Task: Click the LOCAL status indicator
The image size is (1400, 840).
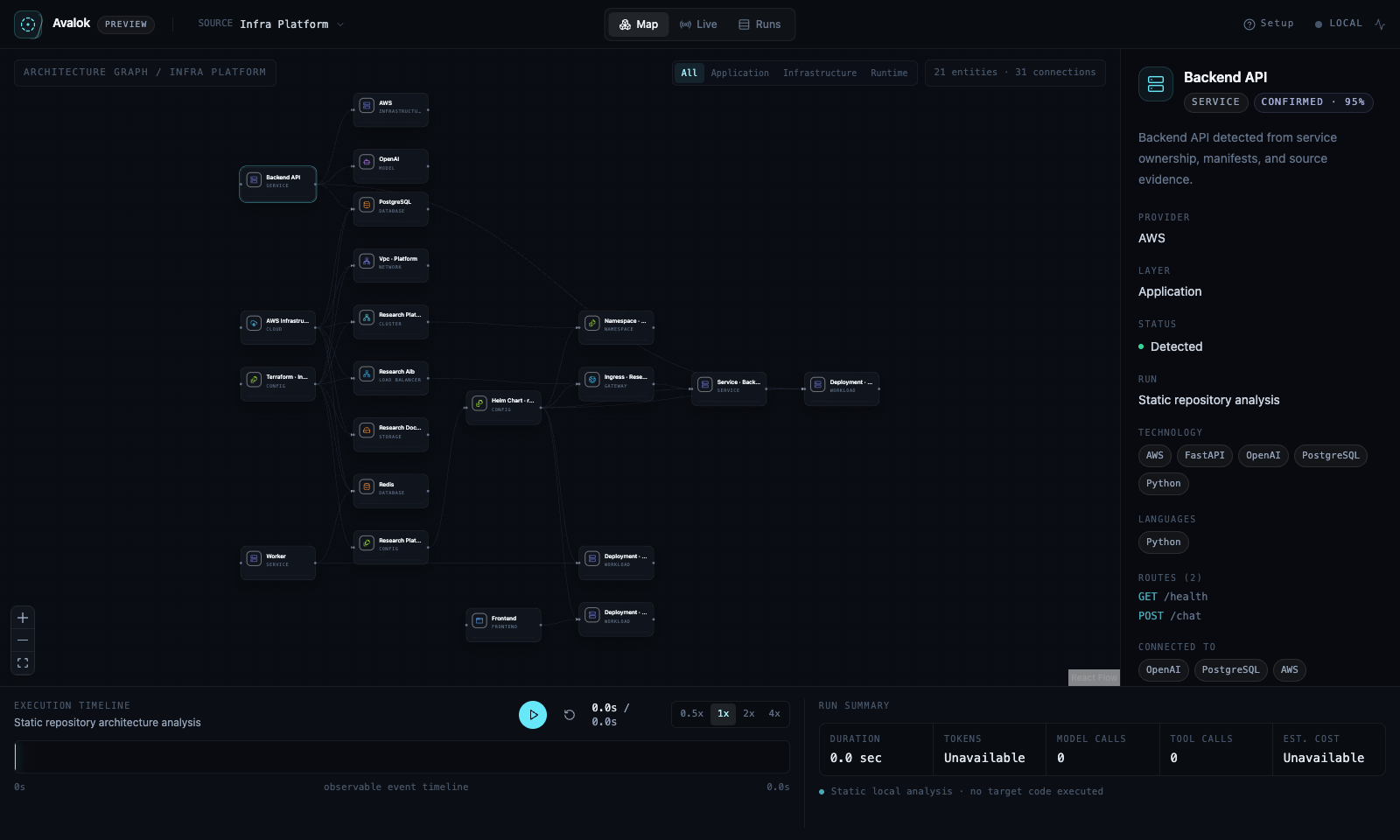Action: click(x=1339, y=24)
